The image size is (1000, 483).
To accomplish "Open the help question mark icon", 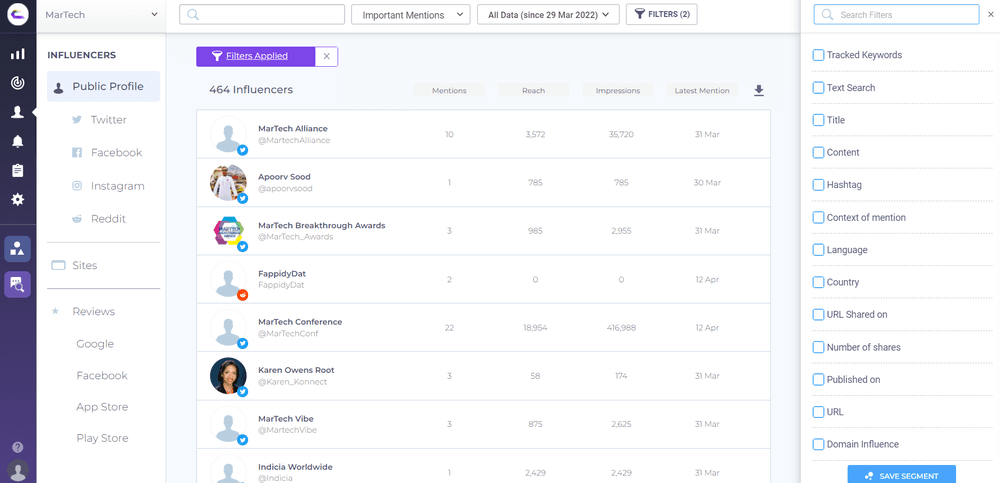I will tap(18, 447).
